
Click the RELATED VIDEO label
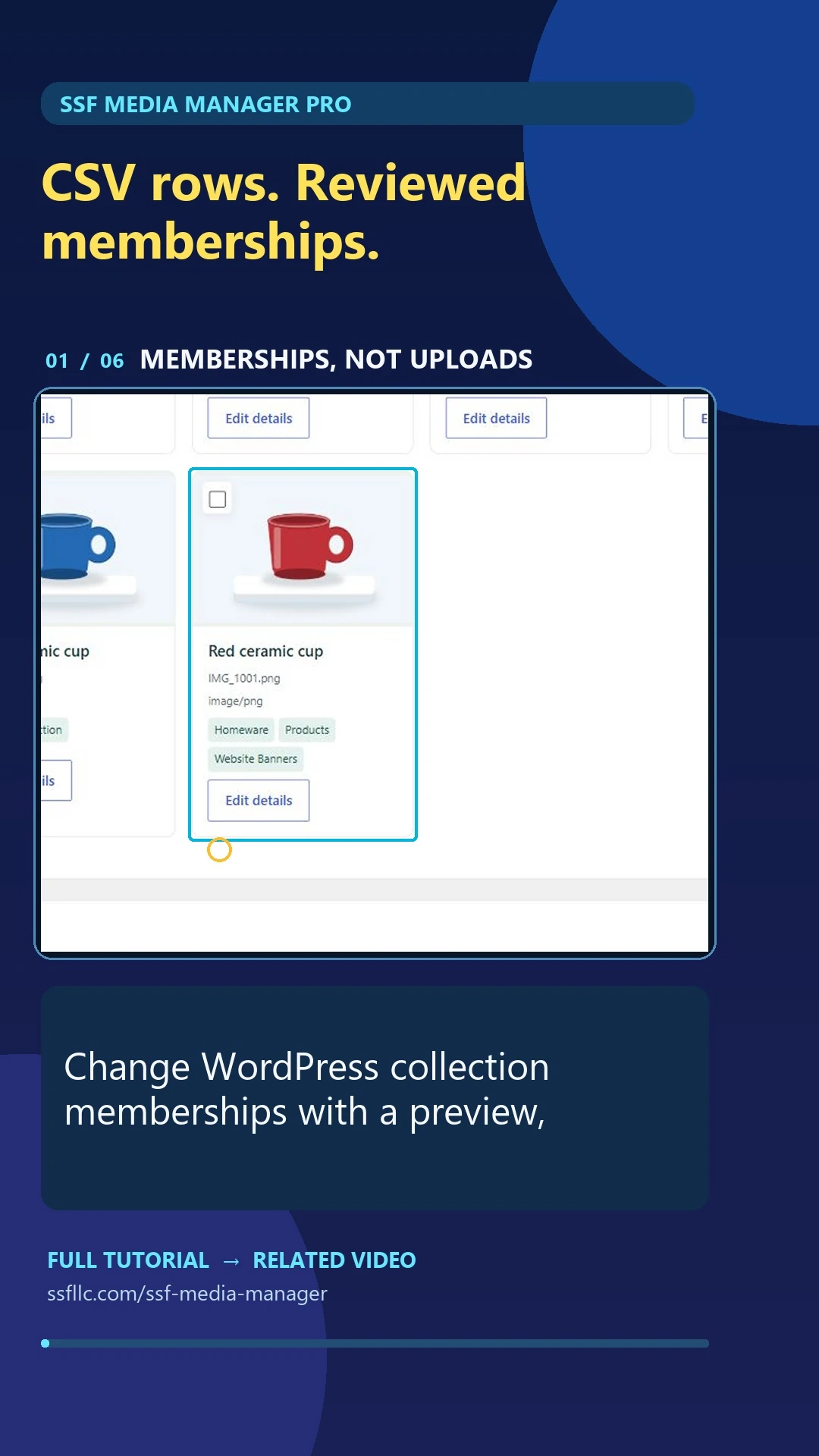pyautogui.click(x=334, y=1260)
